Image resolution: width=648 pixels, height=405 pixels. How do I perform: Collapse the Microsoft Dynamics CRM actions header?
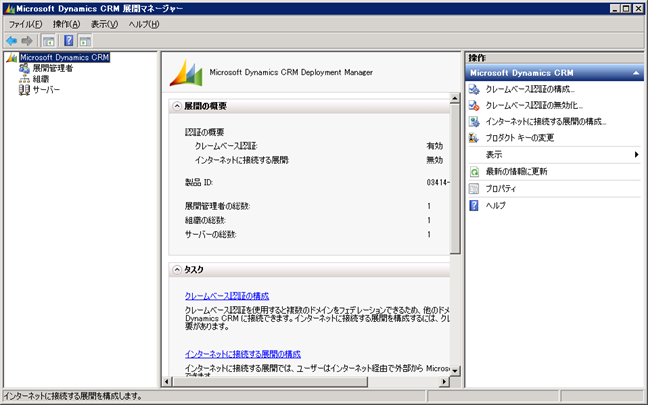point(634,73)
